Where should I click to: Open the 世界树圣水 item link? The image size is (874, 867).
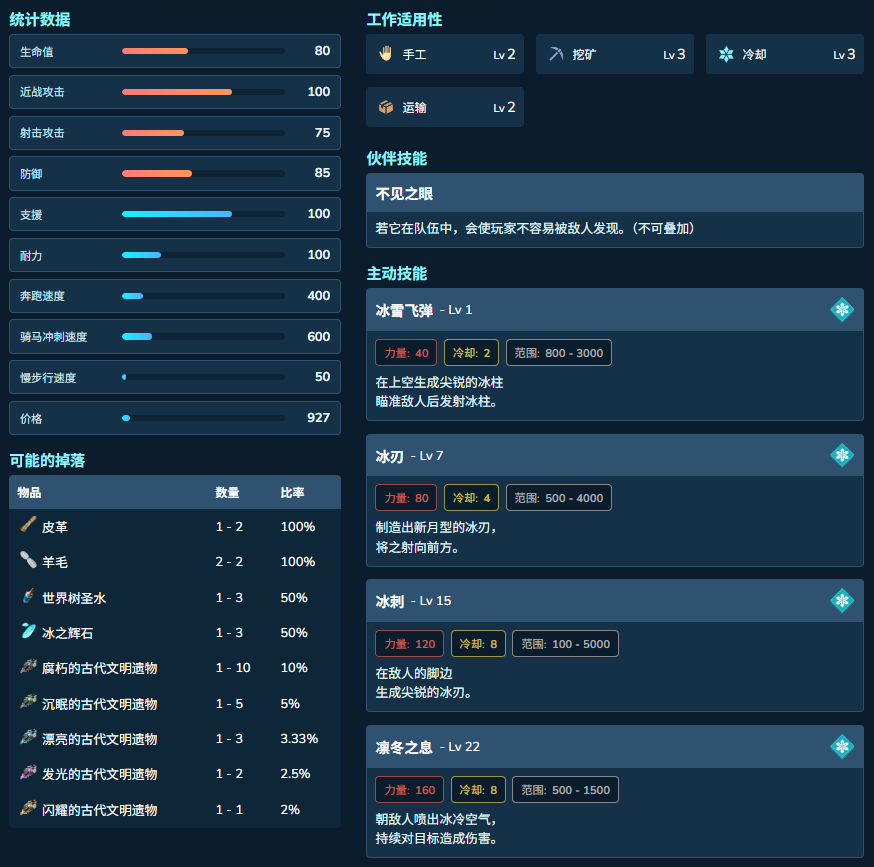pos(74,598)
